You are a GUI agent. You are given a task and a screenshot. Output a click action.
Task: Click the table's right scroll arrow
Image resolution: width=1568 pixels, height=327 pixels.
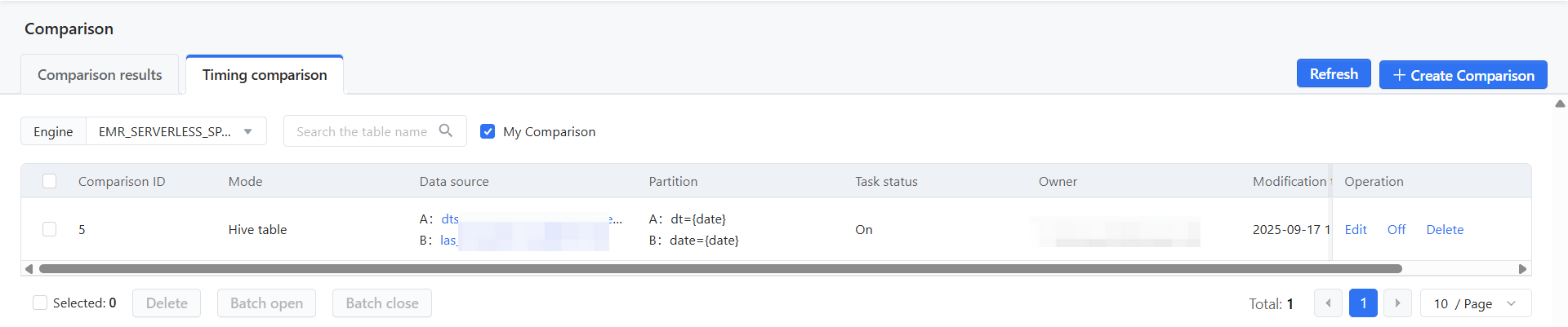(x=1522, y=269)
